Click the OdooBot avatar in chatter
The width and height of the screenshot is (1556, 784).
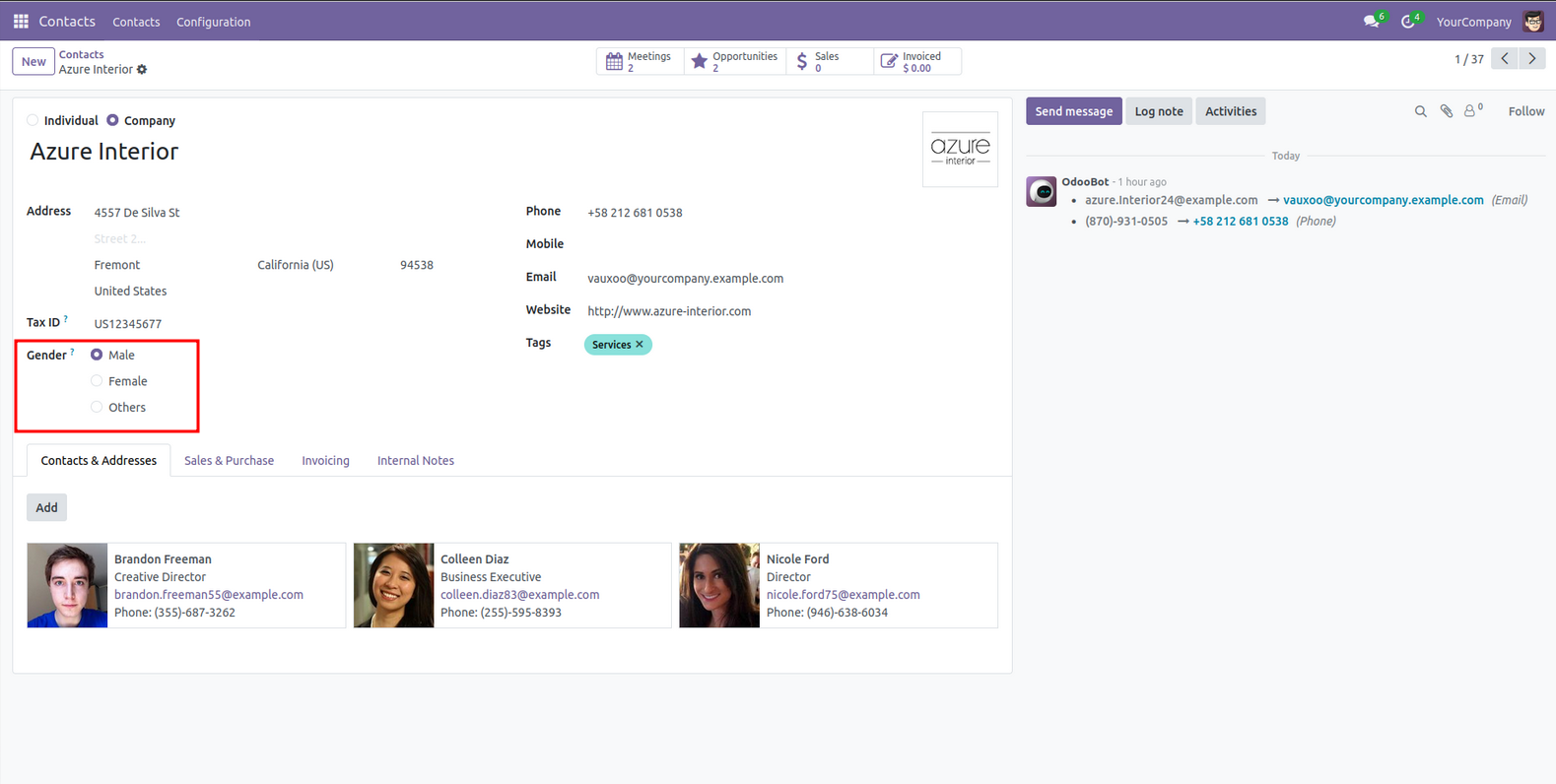coord(1042,191)
